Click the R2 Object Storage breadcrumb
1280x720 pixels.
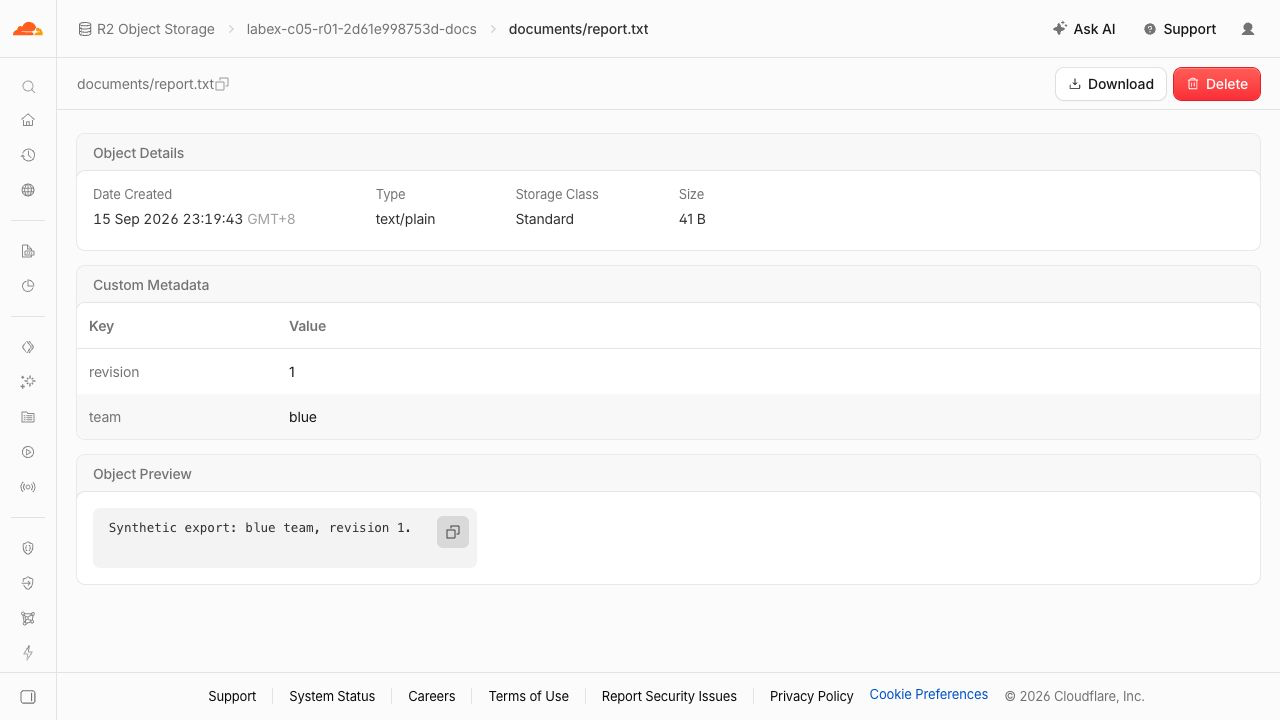coord(147,29)
